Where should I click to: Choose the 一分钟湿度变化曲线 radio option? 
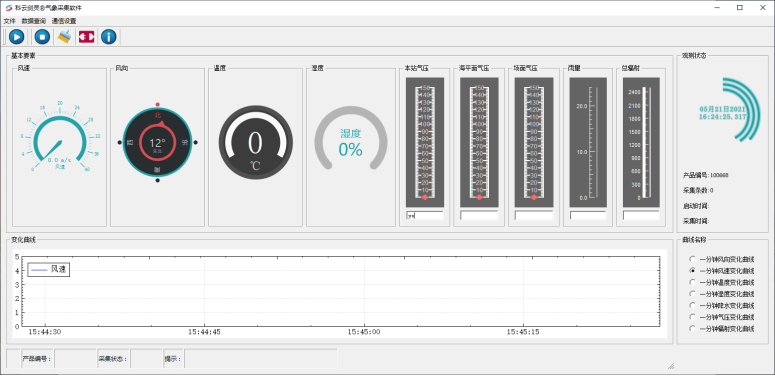click(692, 293)
